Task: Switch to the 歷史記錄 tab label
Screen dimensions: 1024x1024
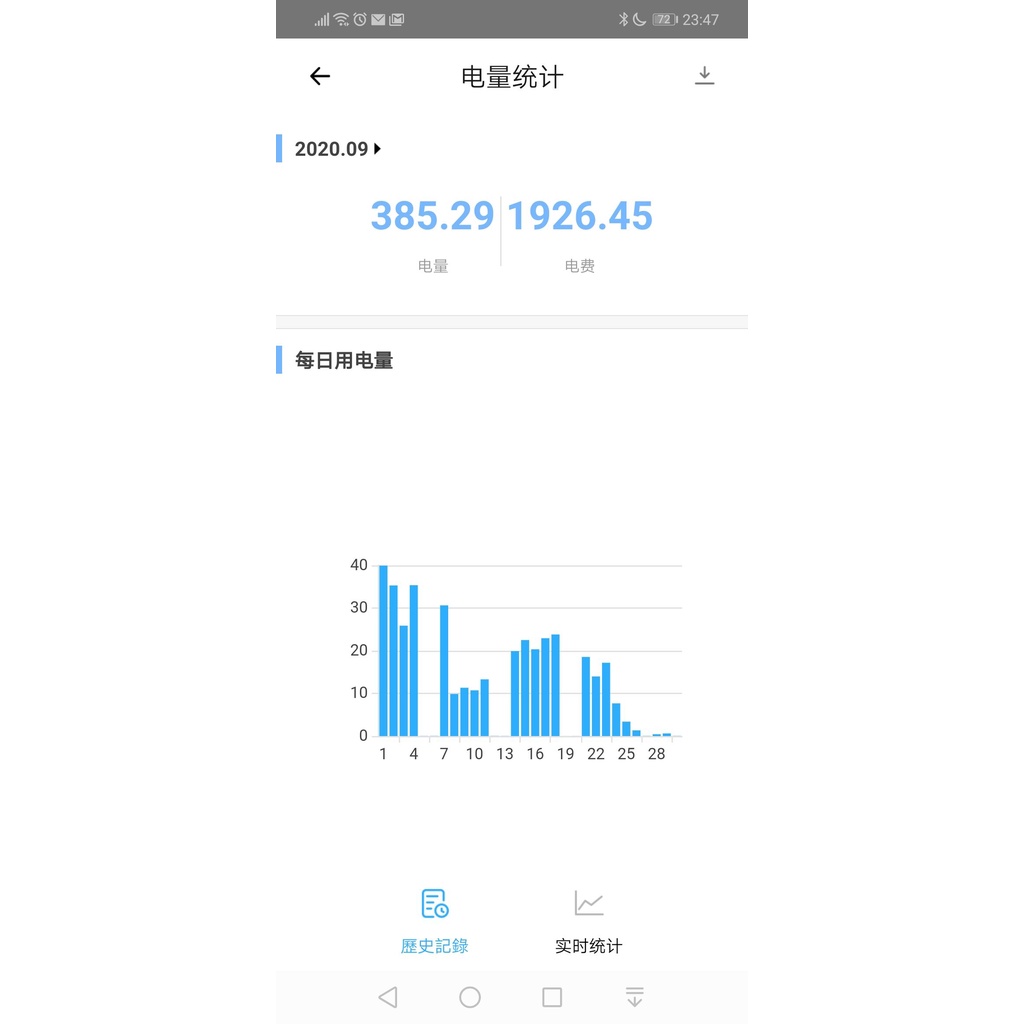Action: [434, 946]
